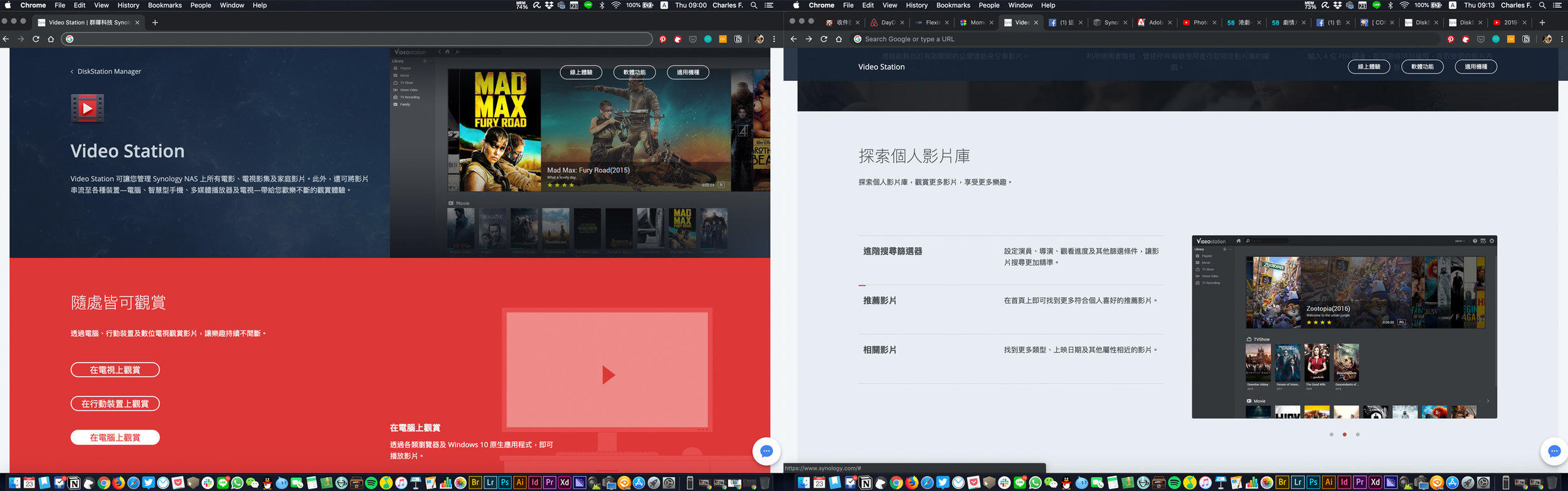Click the Zootopia screenshot in the right window
This screenshot has width=1568, height=491.
click(1344, 327)
